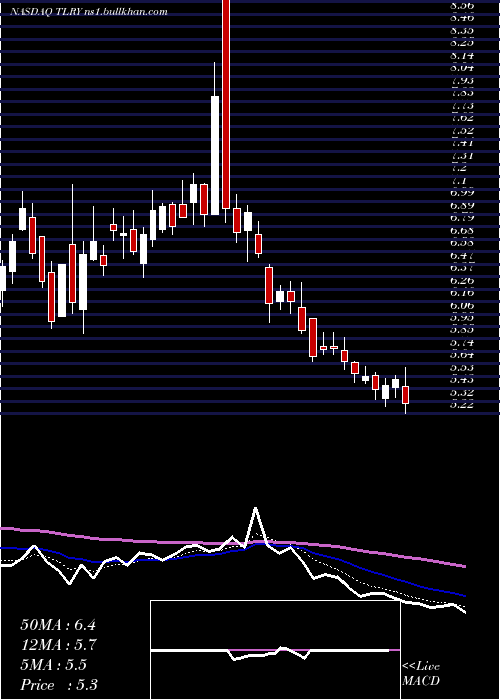Click the last red candlestick on the right
Image resolution: width=500 pixels, height=700 pixels.
pyautogui.click(x=405, y=395)
